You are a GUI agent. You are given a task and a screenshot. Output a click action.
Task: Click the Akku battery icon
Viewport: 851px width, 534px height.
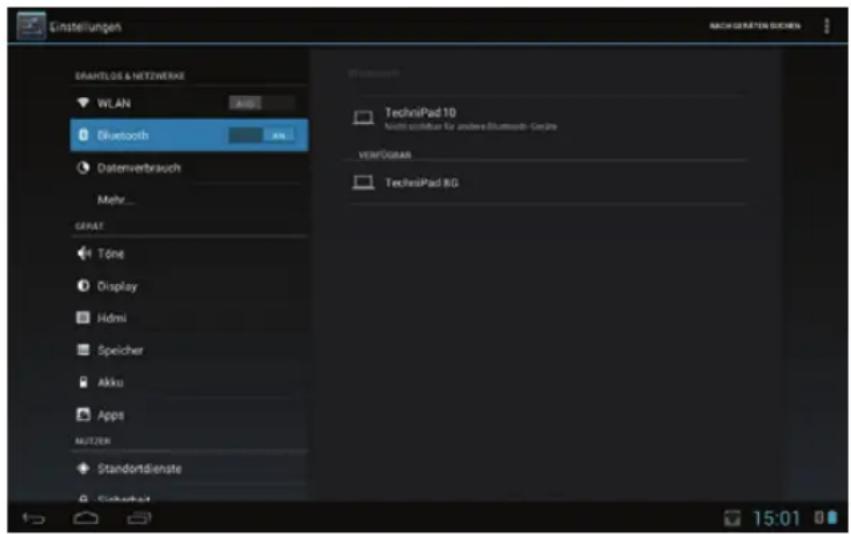[x=83, y=382]
